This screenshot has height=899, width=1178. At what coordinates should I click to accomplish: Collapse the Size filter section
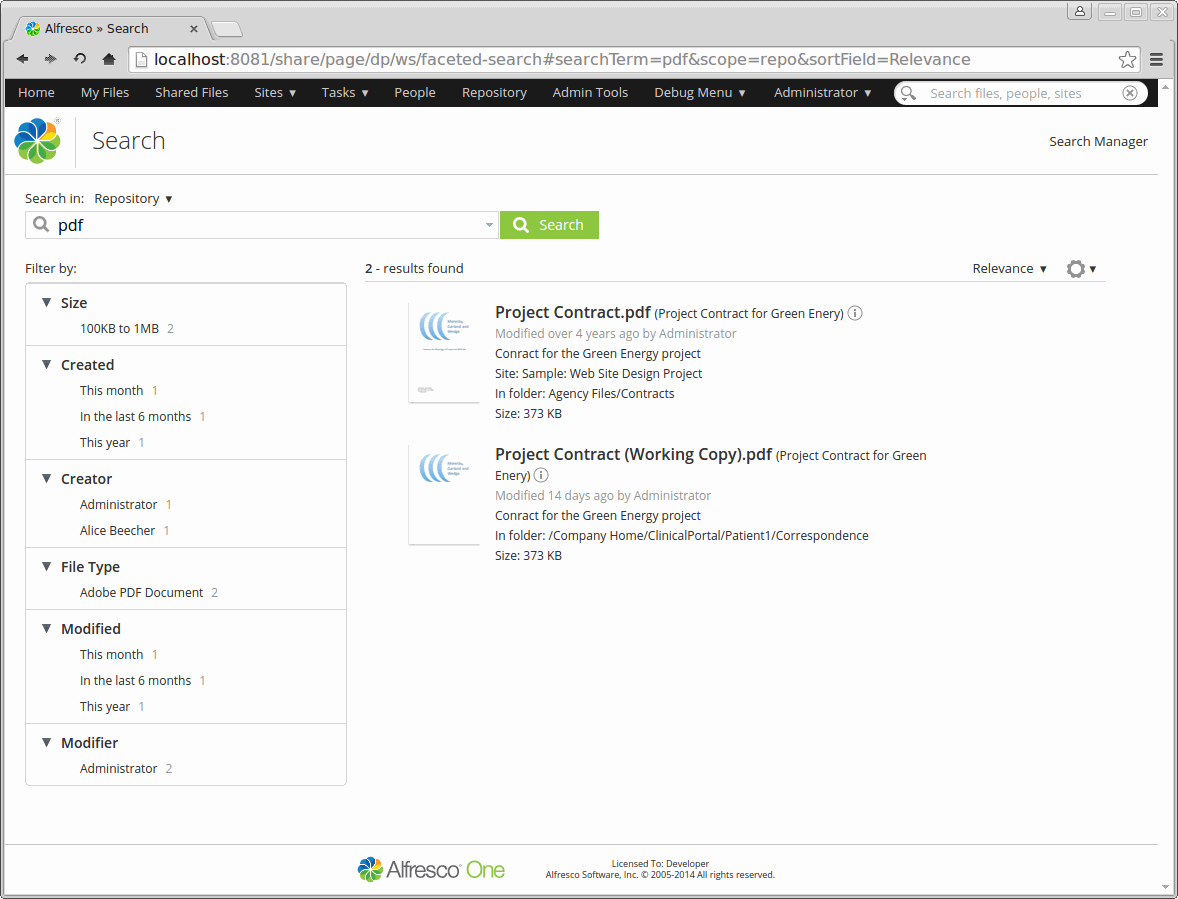coord(47,303)
